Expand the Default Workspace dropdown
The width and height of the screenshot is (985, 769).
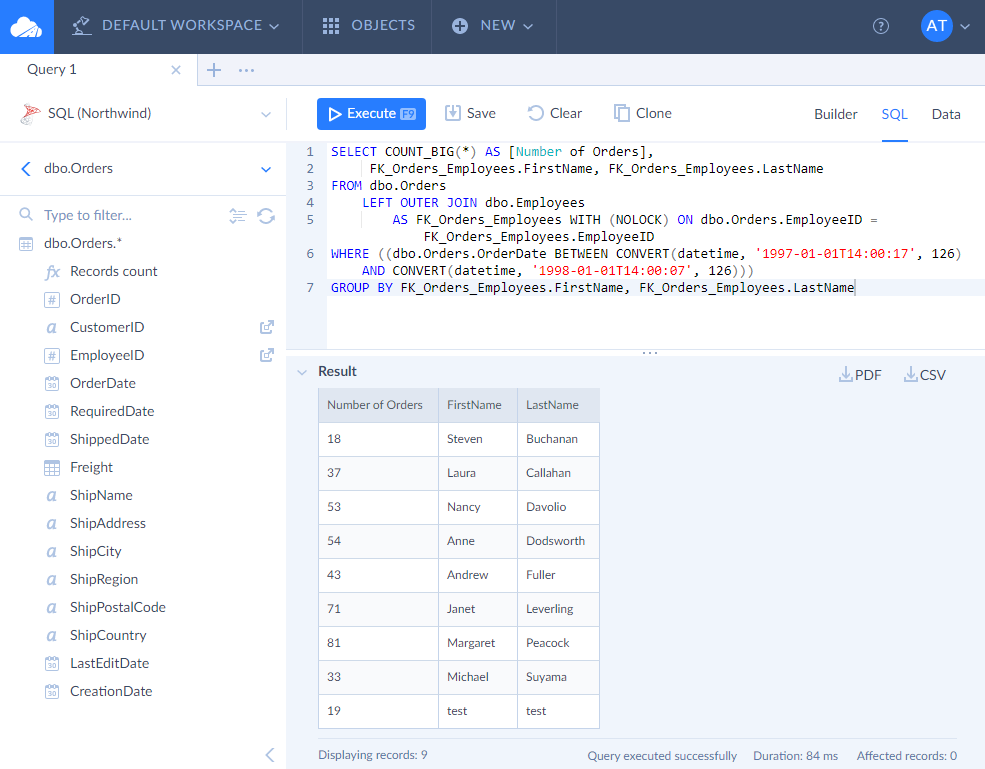274,26
